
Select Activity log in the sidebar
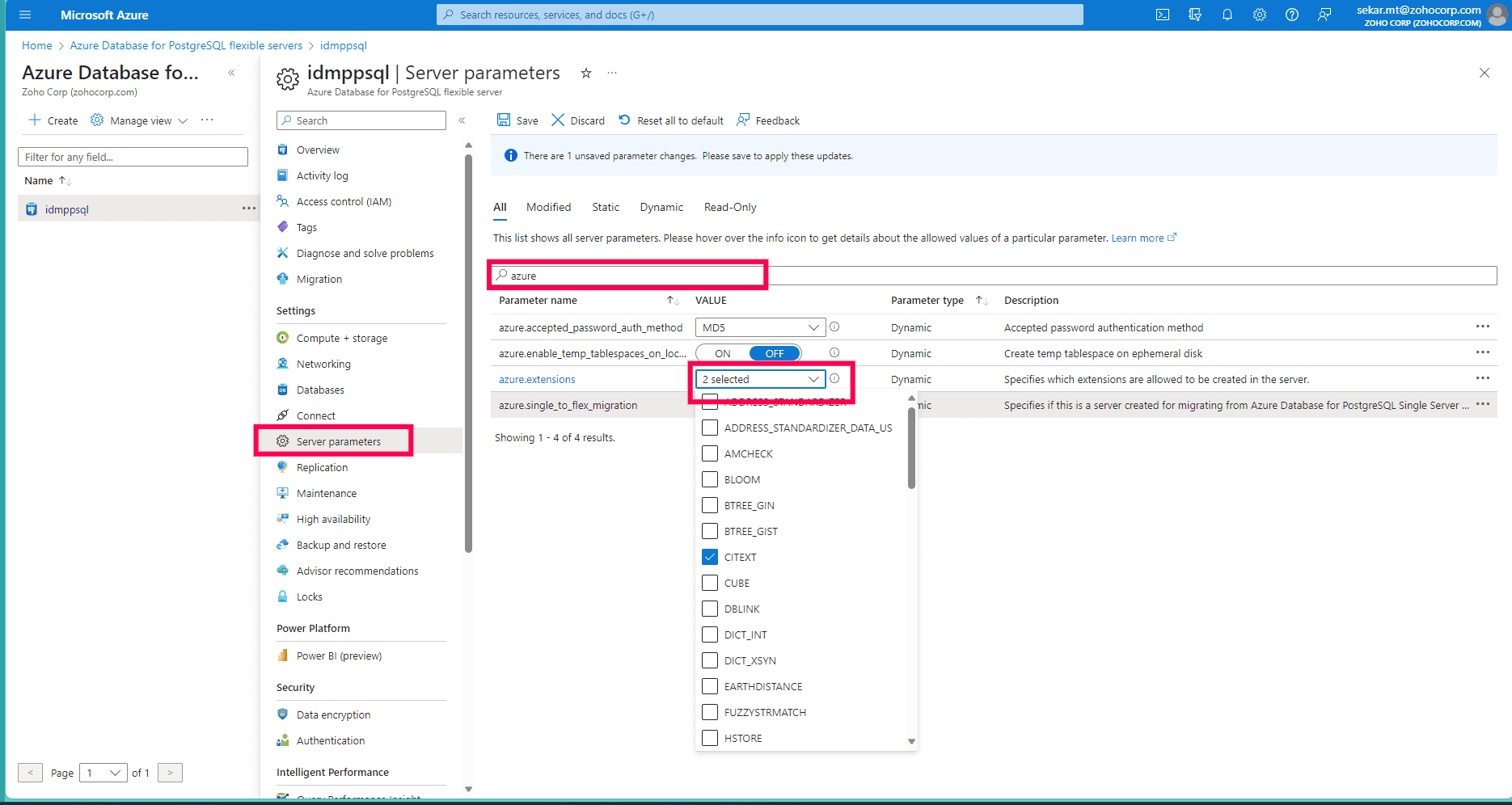322,175
